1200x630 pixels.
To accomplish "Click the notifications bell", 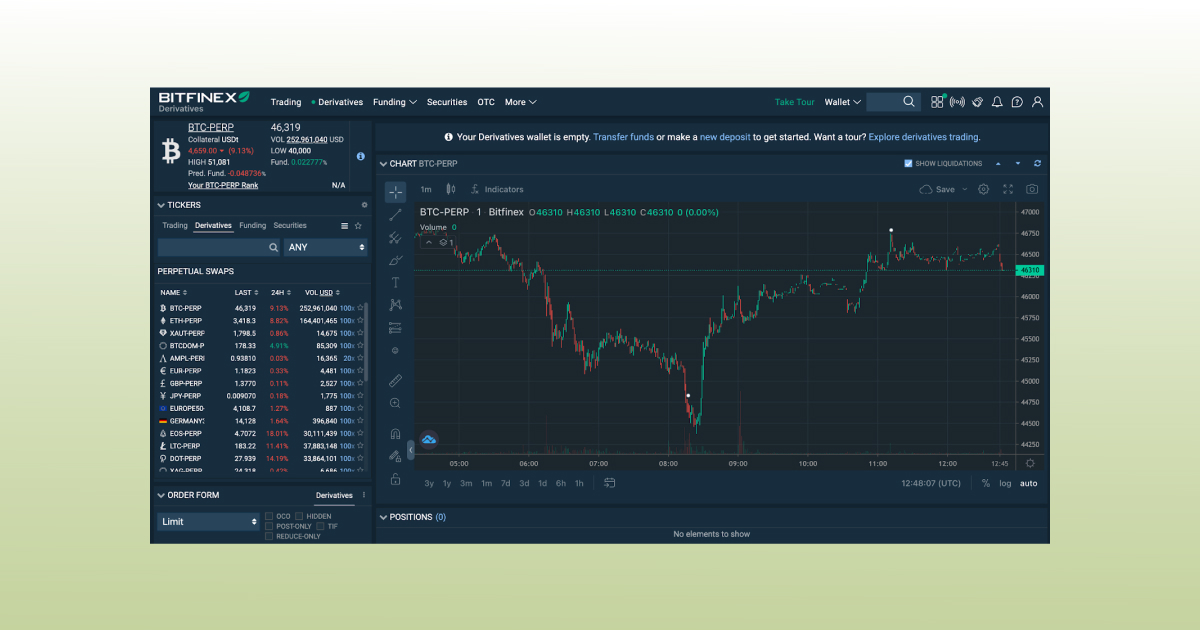I will 997,101.
